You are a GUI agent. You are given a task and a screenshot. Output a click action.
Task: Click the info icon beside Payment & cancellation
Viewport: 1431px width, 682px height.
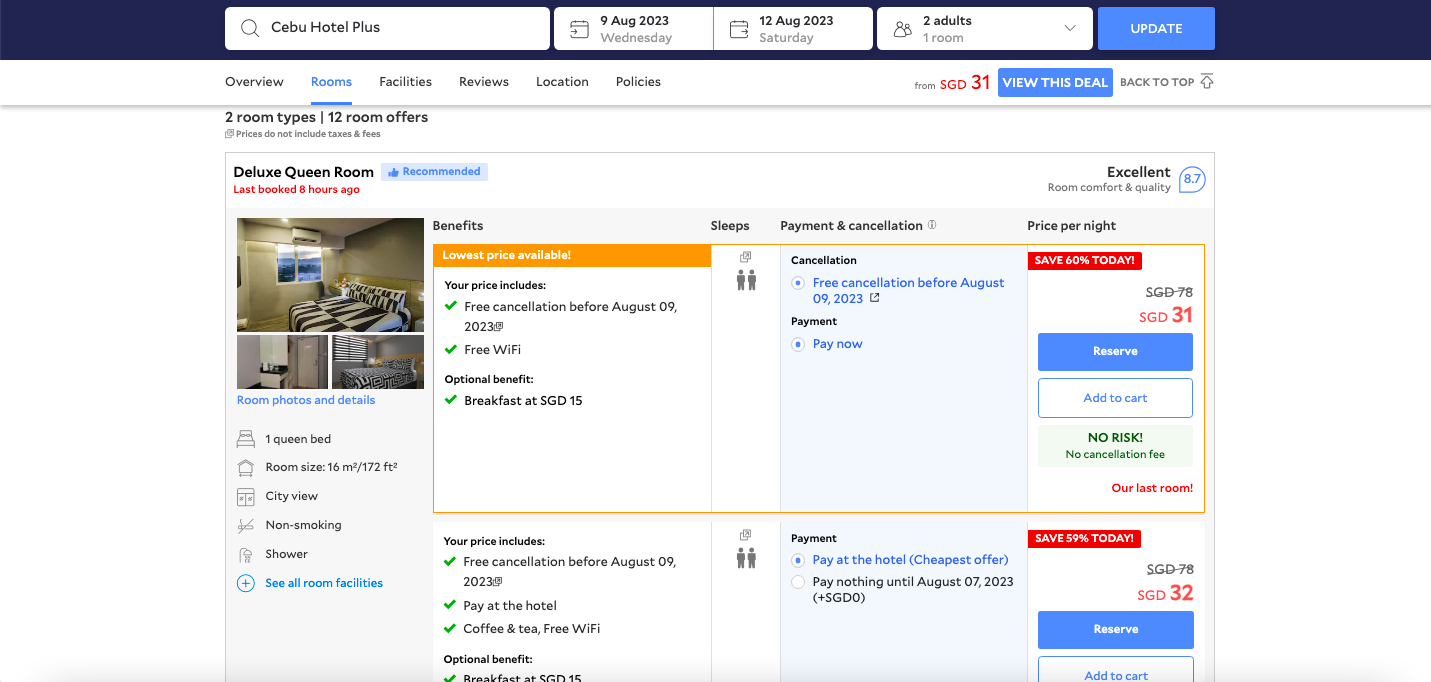932,225
